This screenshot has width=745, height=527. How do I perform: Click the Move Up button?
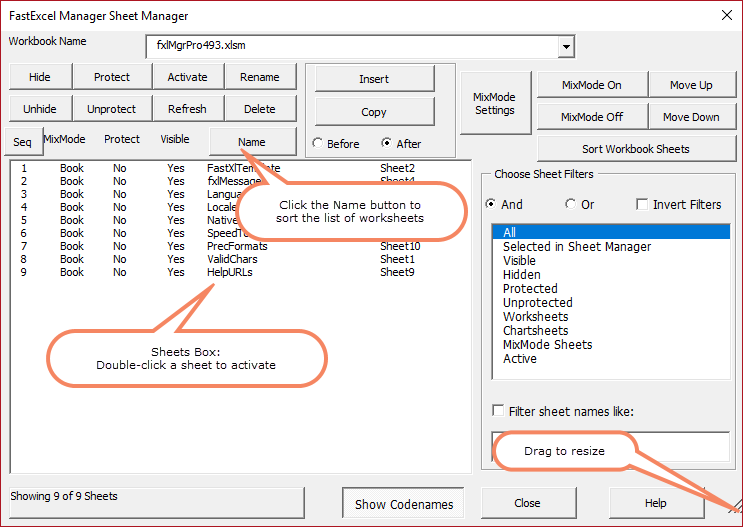[691, 85]
